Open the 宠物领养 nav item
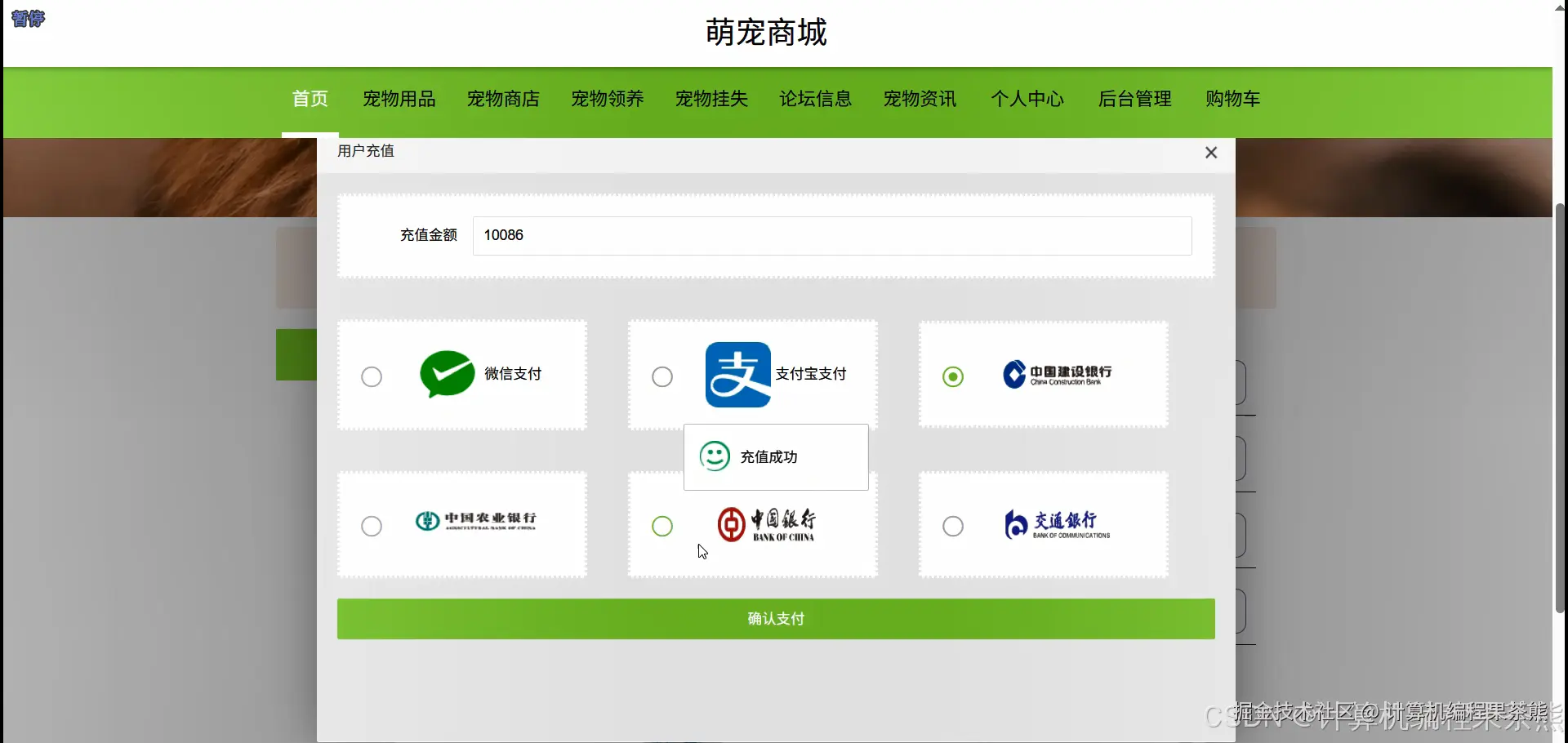This screenshot has width=1568, height=743. click(608, 99)
